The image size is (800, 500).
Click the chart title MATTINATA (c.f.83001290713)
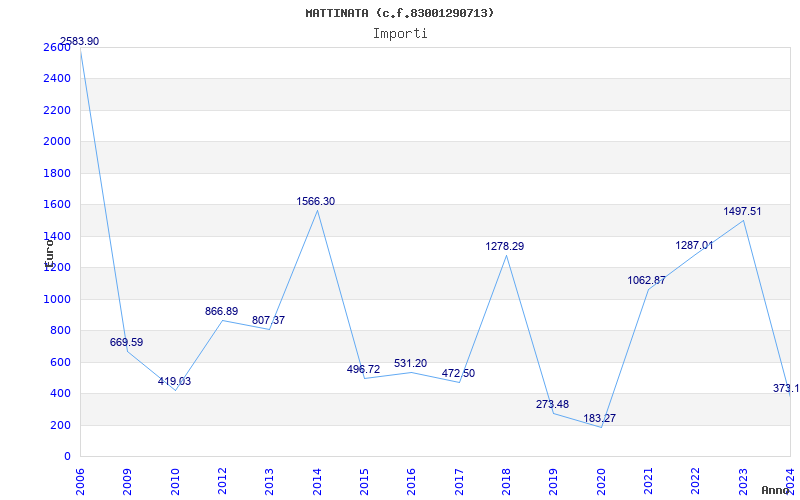[x=400, y=13]
